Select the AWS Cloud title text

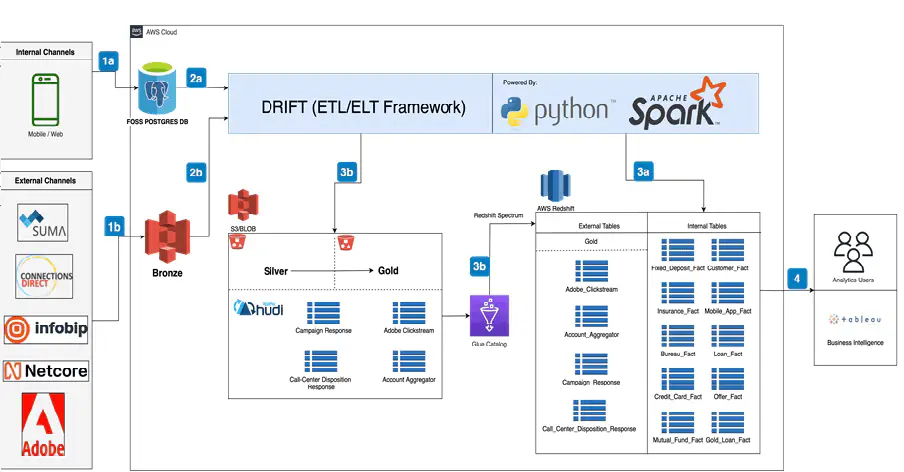(x=161, y=32)
